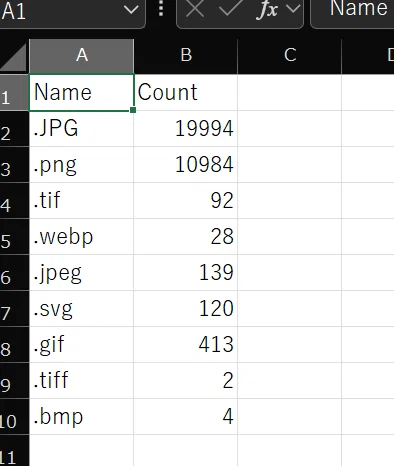Select row 5 header

pyautogui.click(x=14, y=236)
